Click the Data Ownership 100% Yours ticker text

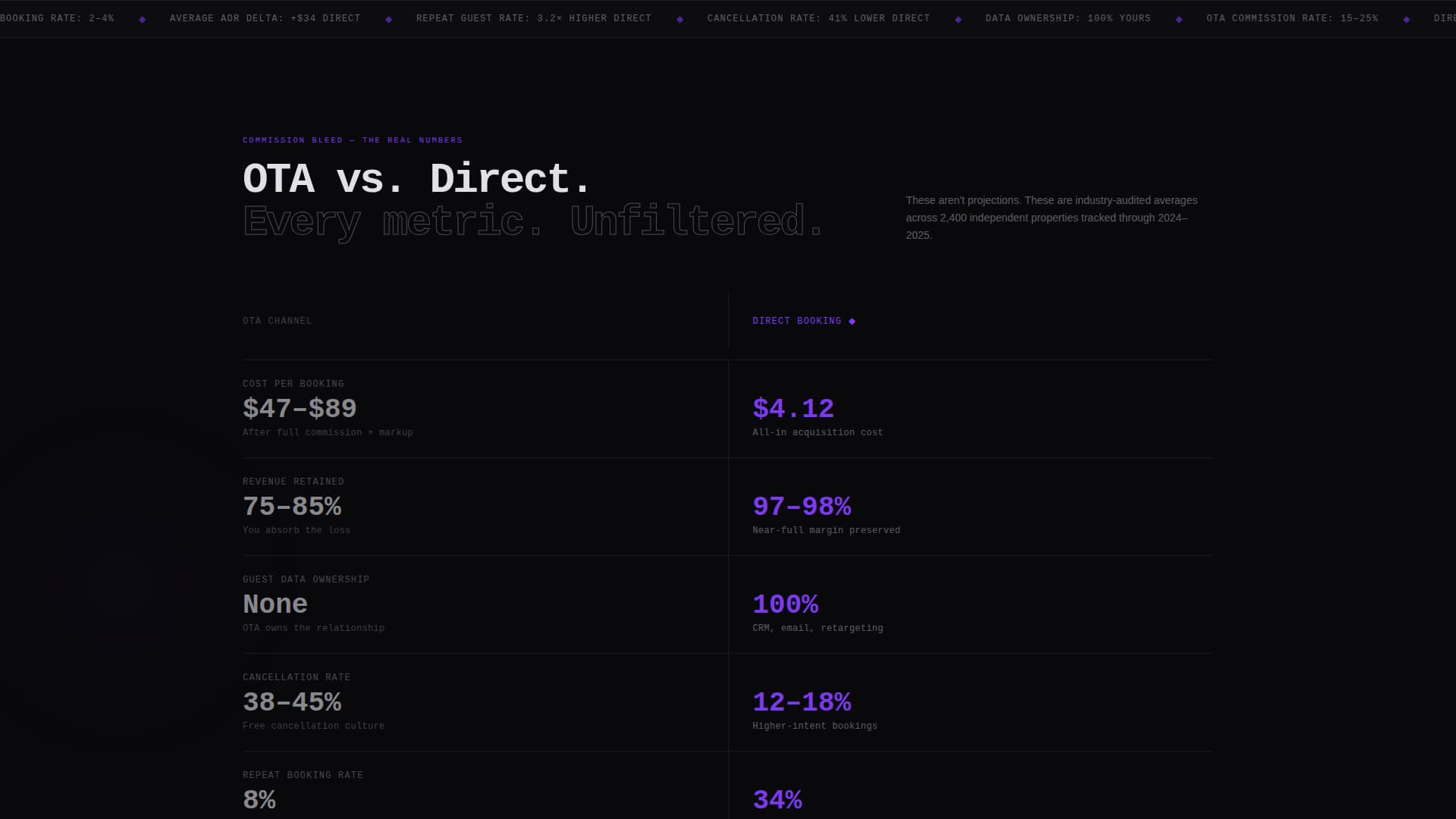[1068, 18]
